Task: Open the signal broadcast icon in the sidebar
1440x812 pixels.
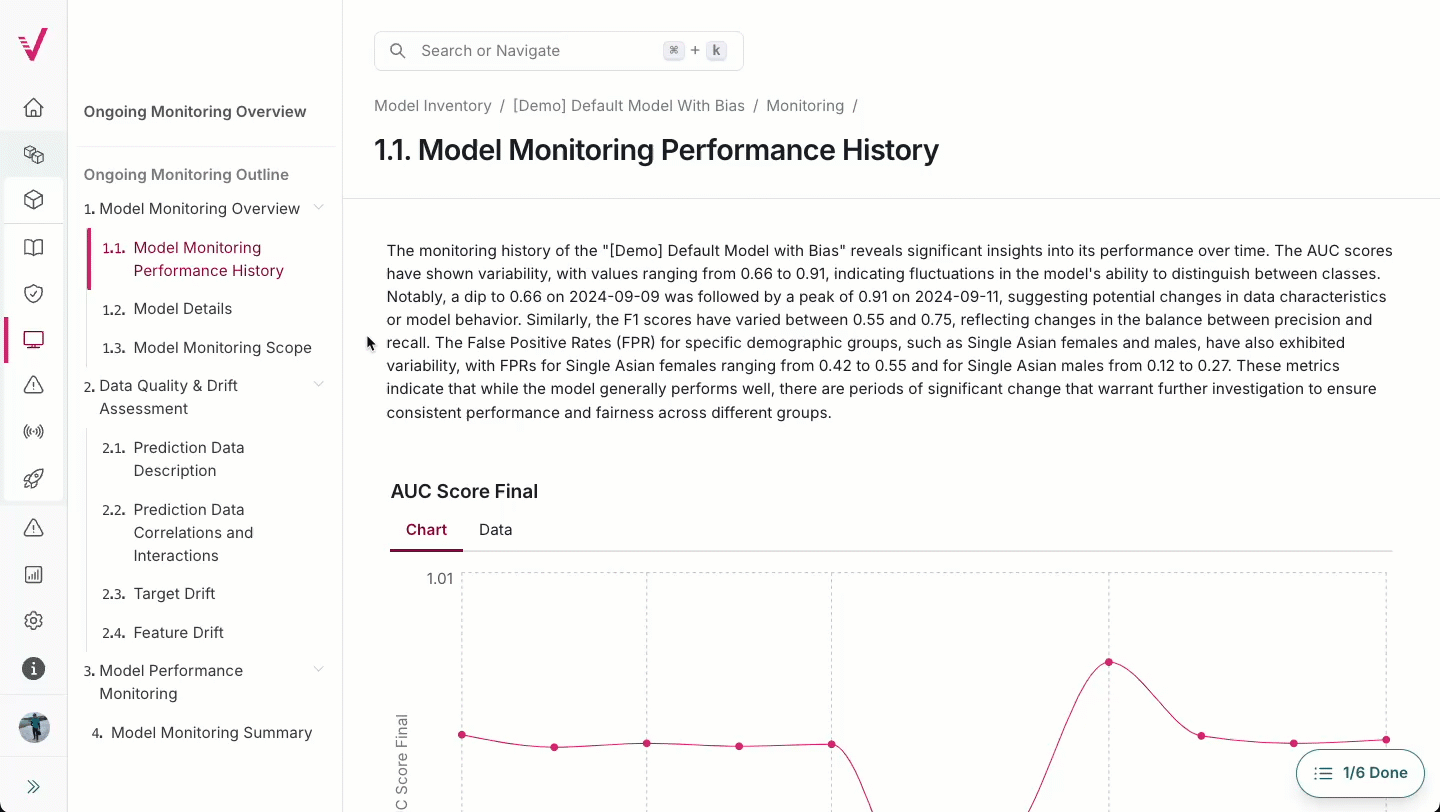Action: tap(33, 431)
